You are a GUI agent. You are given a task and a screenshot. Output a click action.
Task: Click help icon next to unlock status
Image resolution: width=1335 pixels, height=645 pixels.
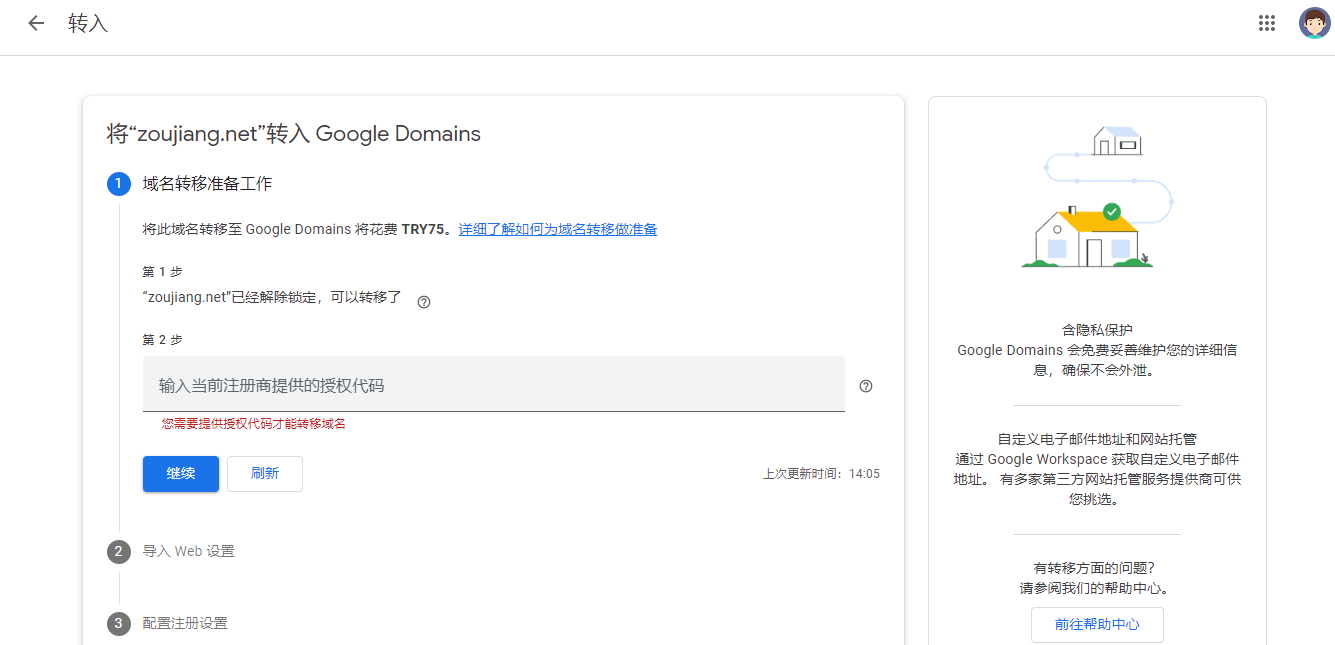pos(423,302)
